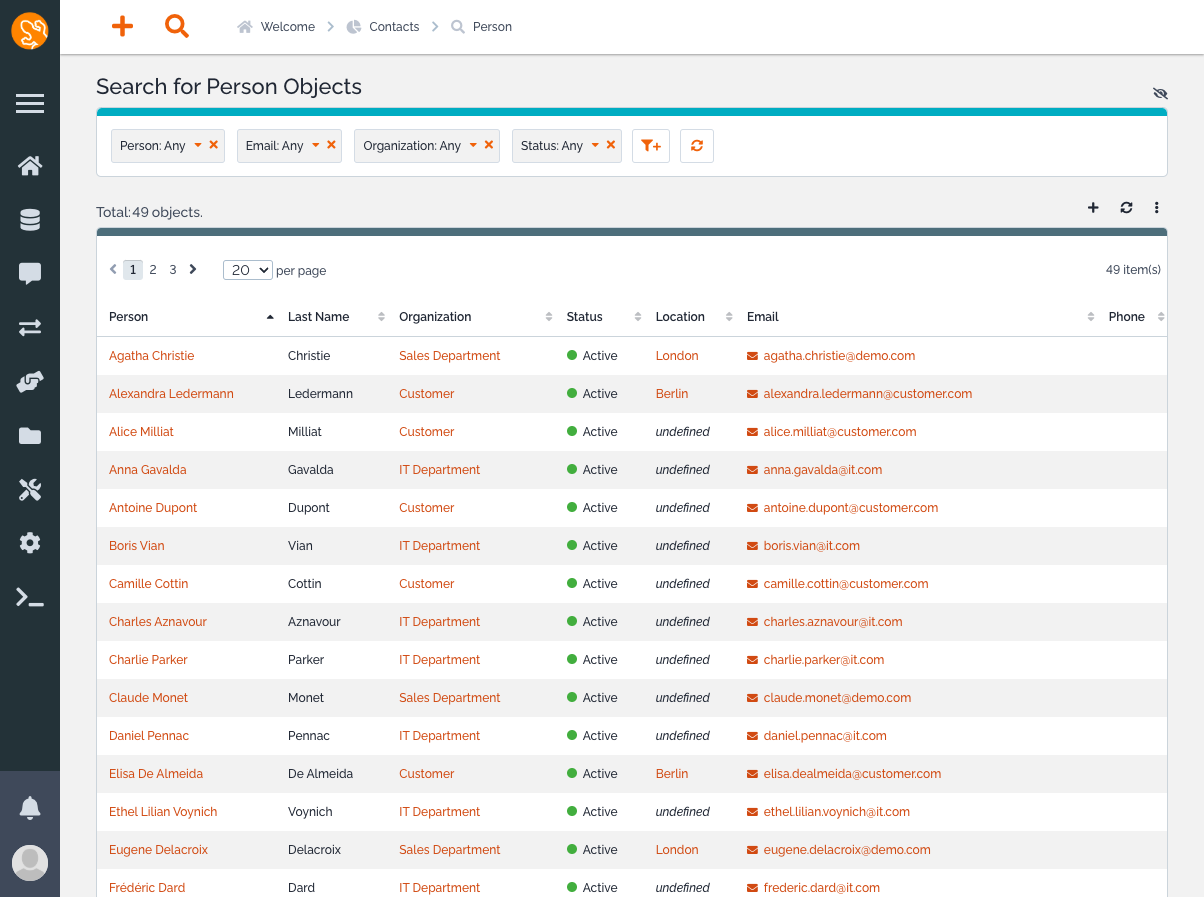Expand the Email: Any filter dropdown
Screen dimensions: 1204x897
coord(316,145)
